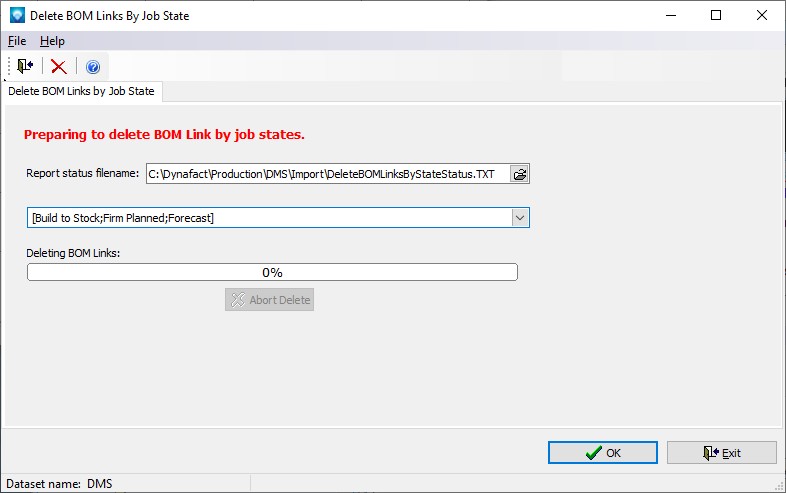The width and height of the screenshot is (786, 493).
Task: Close the window using title bar X
Action: pyautogui.click(x=761, y=16)
